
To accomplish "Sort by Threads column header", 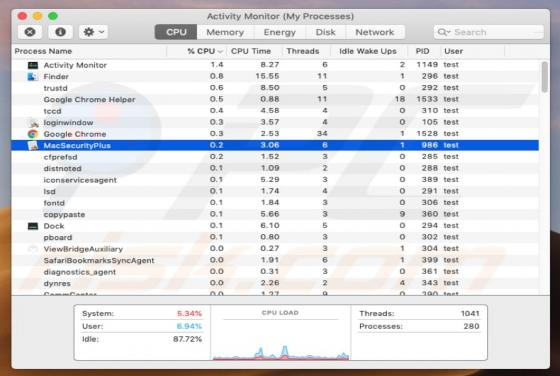I will (x=306, y=51).
